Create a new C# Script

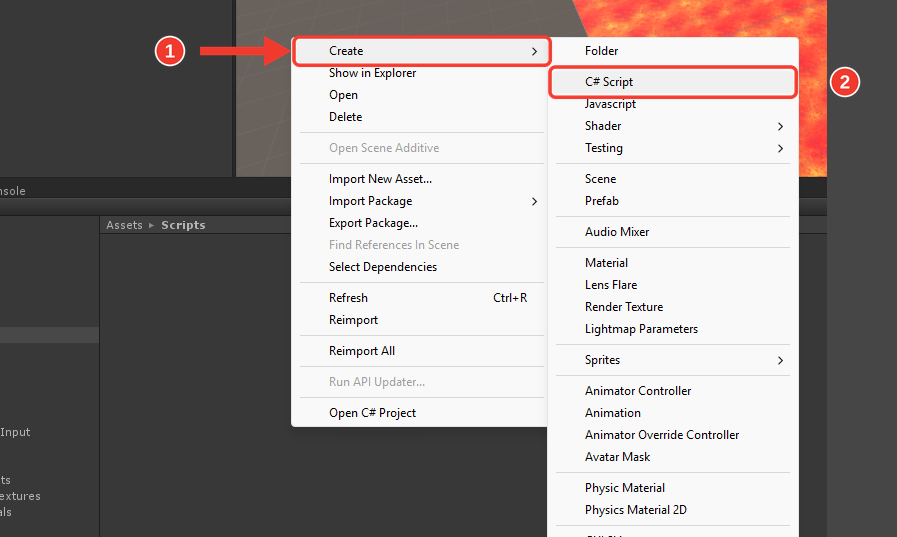click(x=673, y=82)
